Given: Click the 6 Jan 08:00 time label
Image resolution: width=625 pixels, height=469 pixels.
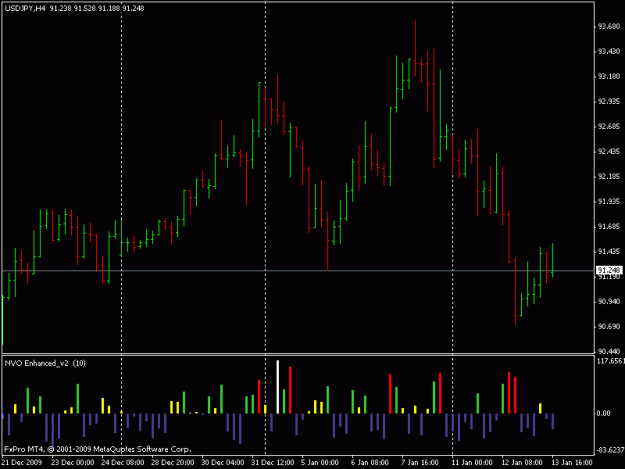Looking at the screenshot, I should (x=370, y=463).
